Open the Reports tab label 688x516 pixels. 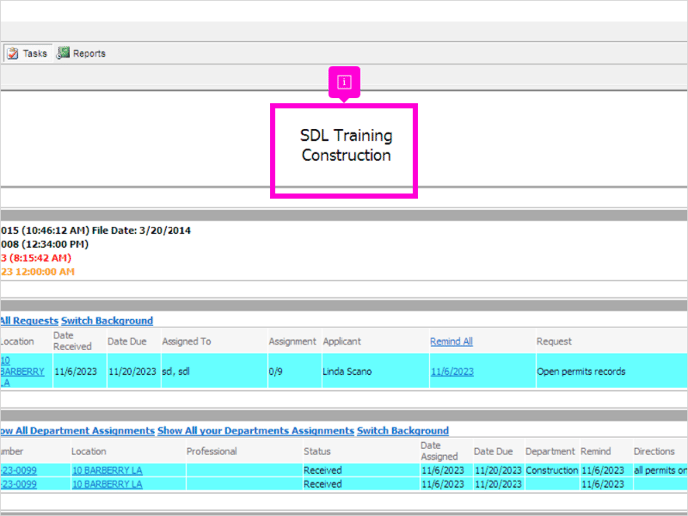pyautogui.click(x=89, y=54)
